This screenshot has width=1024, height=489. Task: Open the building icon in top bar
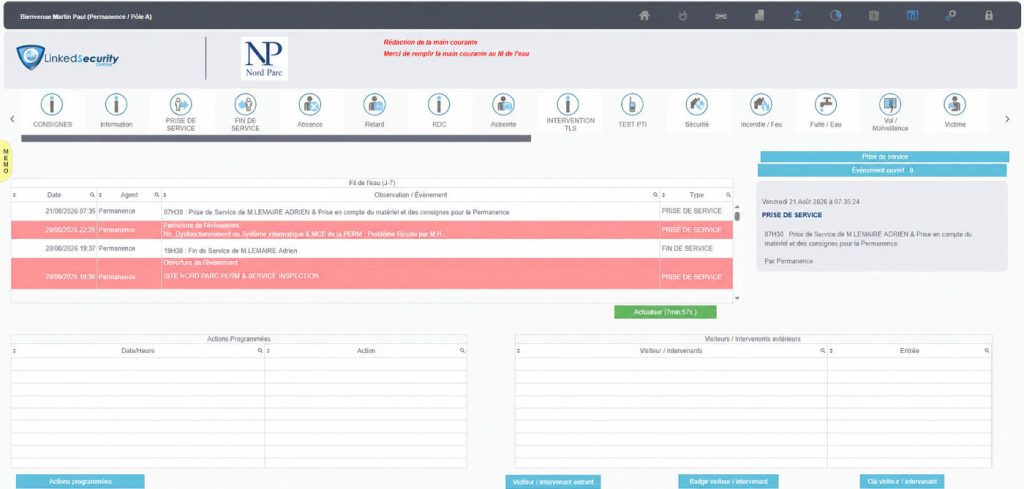[759, 16]
